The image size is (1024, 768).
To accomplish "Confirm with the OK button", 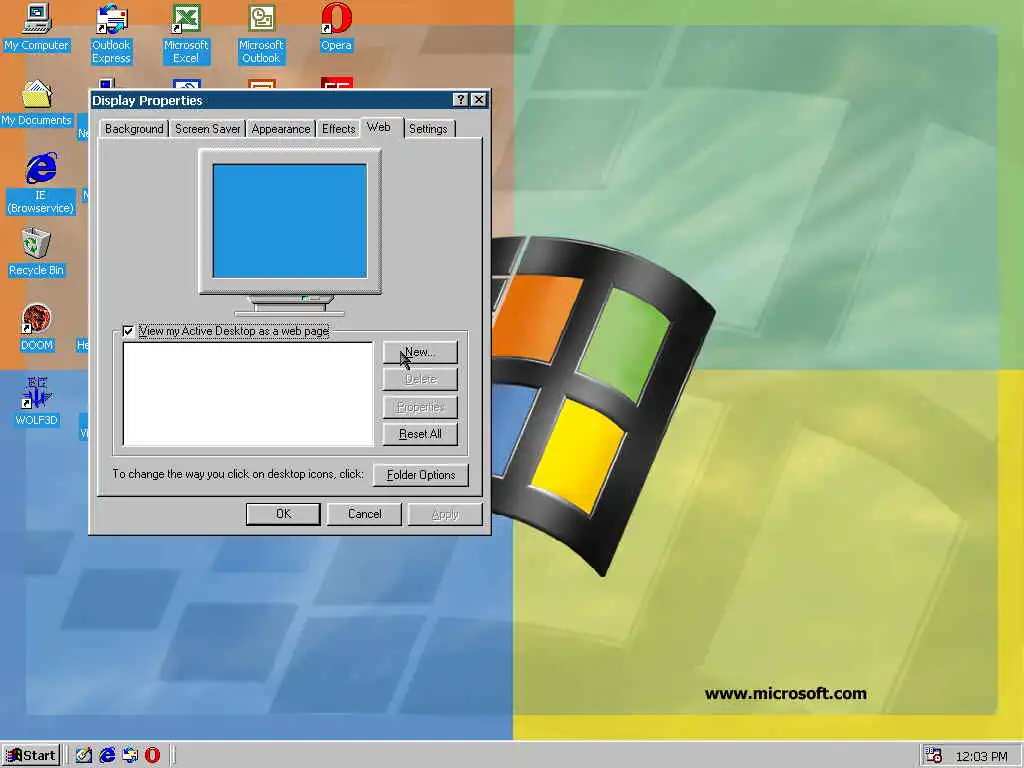I will click(x=283, y=514).
